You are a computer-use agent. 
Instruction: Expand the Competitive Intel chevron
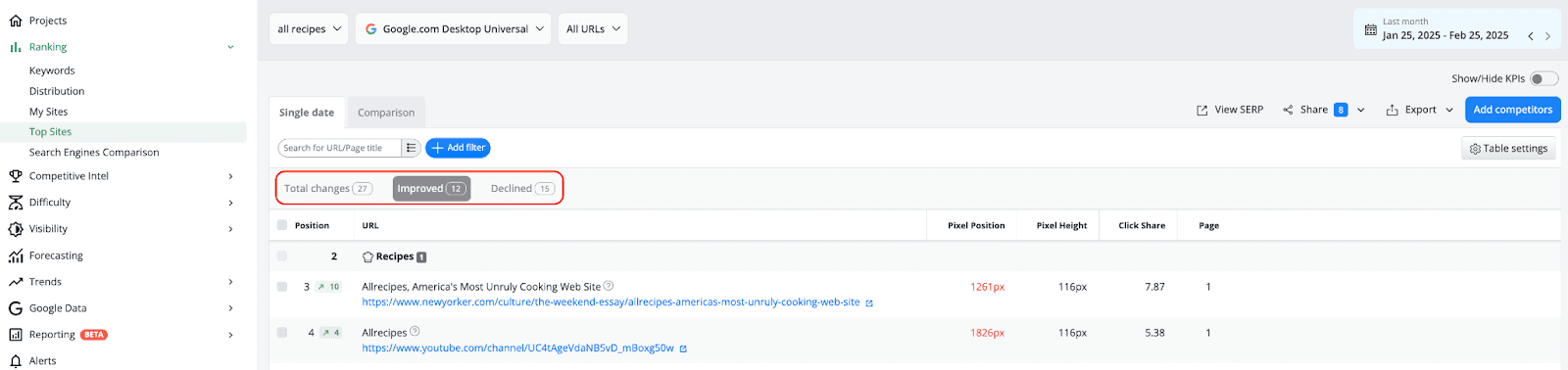(231, 176)
